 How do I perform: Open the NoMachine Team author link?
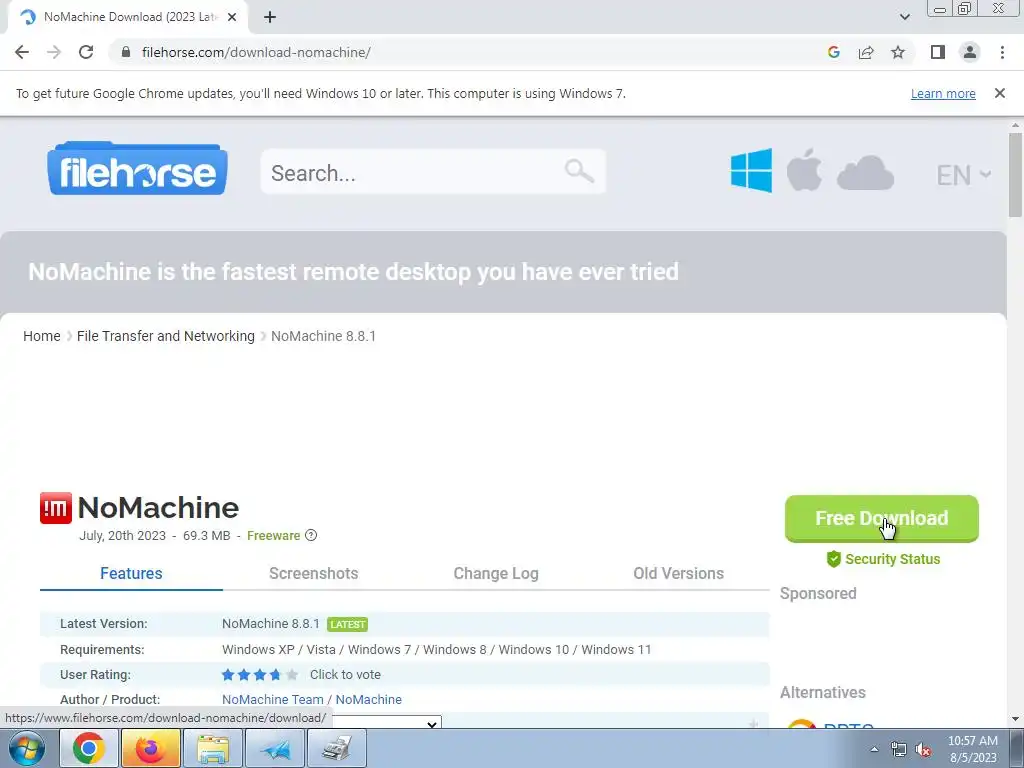273,699
